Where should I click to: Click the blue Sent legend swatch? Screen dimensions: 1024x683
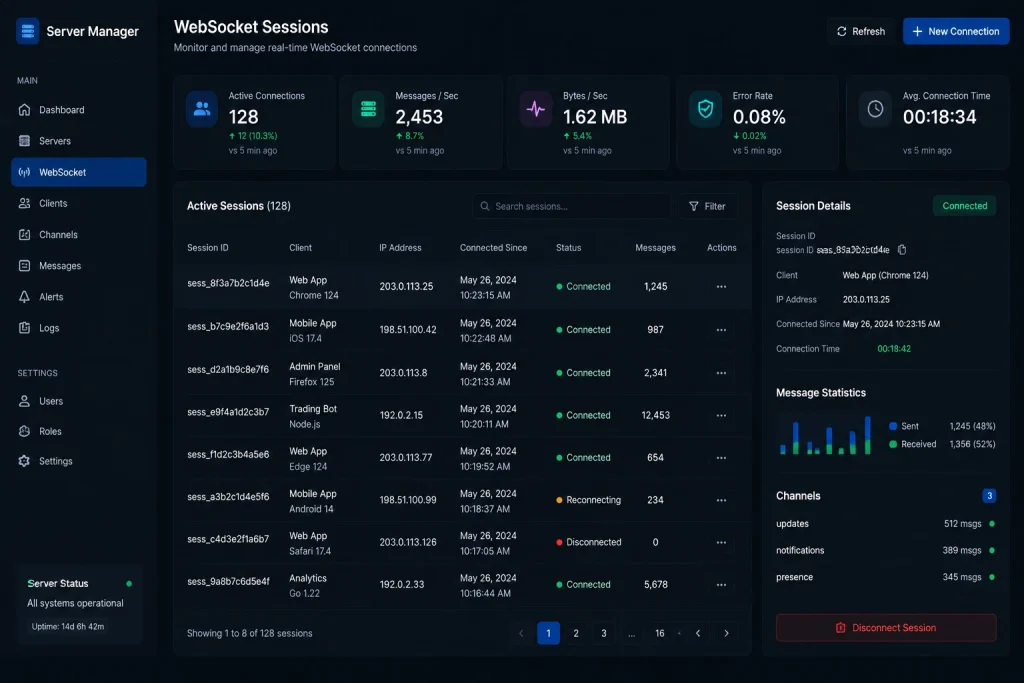(893, 426)
